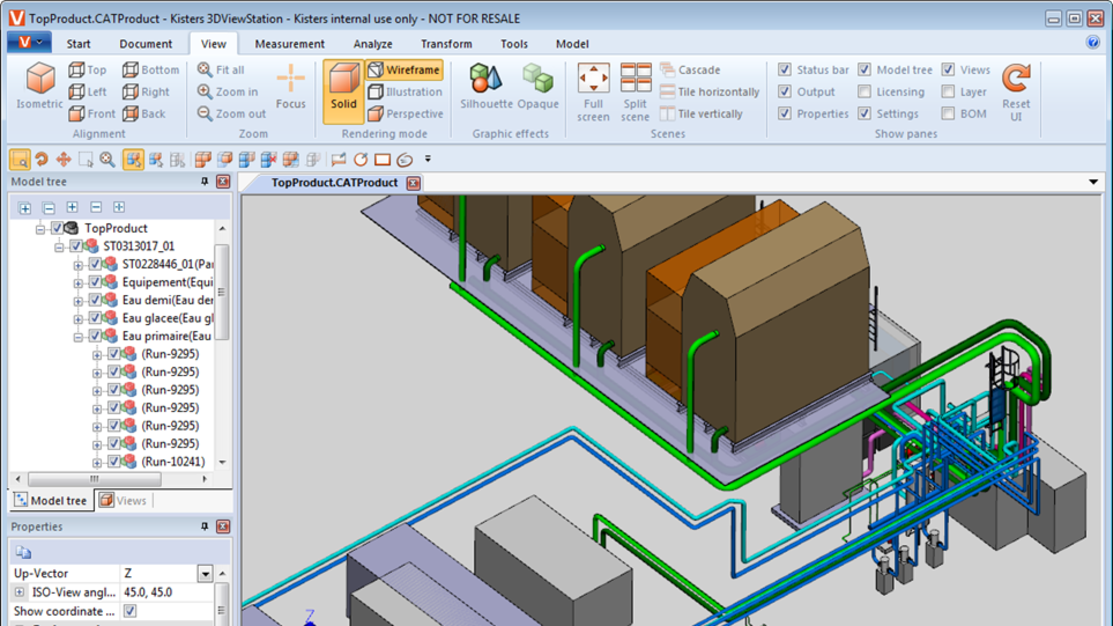
Task: Open the Tools ribbon tab
Action: coord(514,44)
